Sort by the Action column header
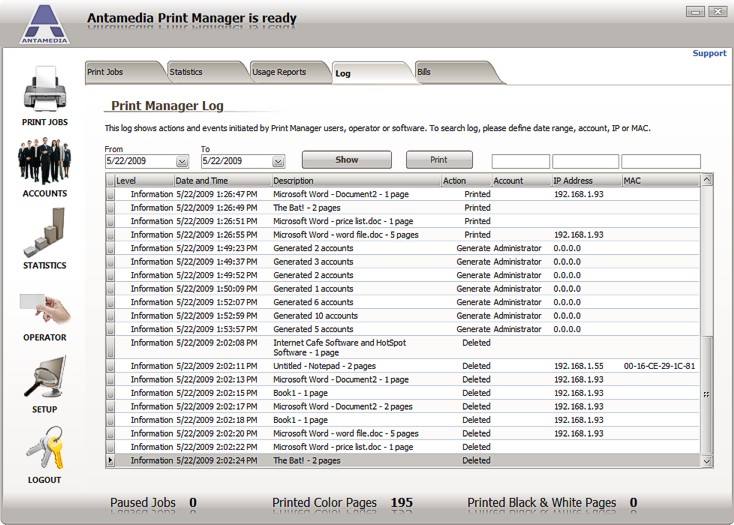Screen dimensions: 734x525 click(466, 181)
